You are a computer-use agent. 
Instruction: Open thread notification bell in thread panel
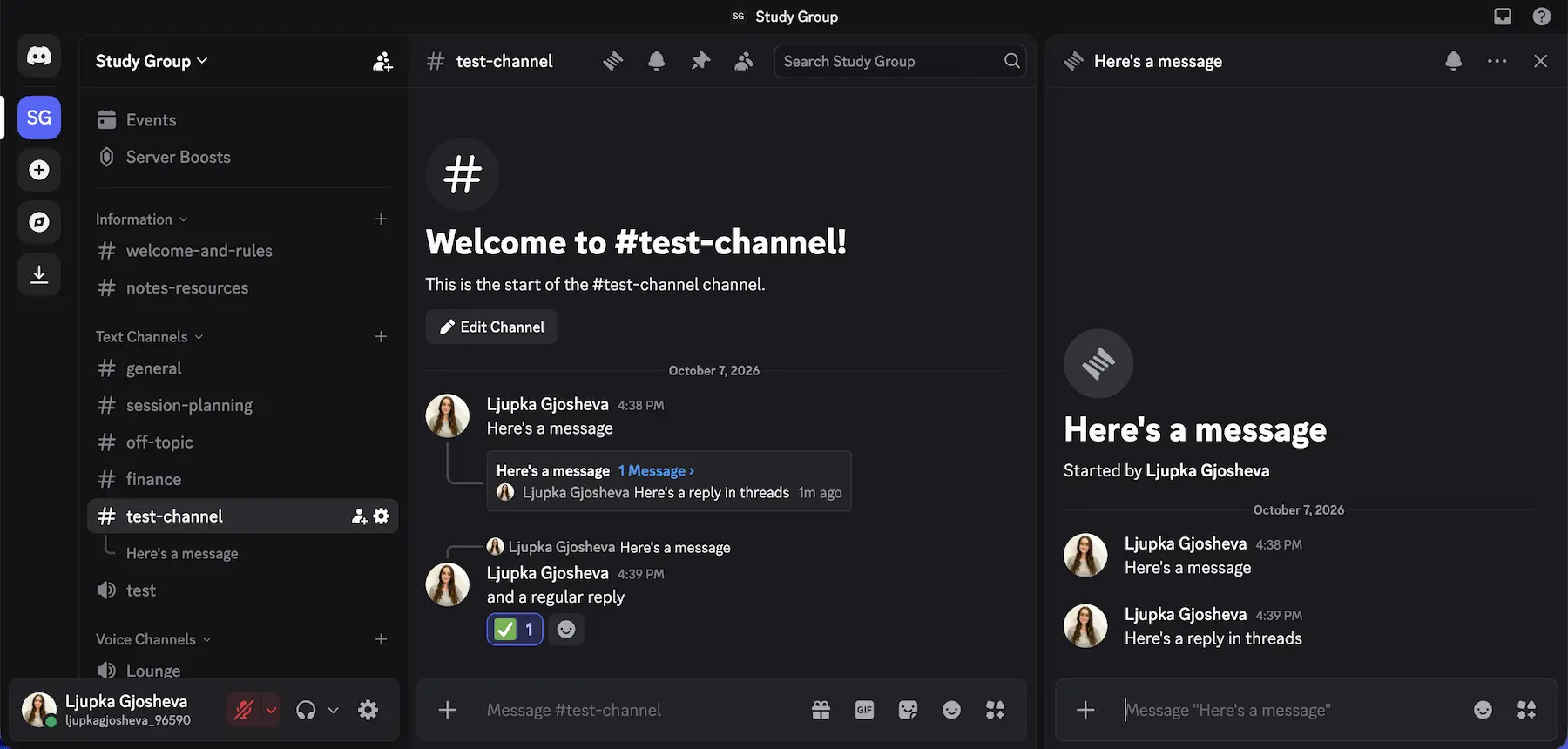(x=1454, y=61)
